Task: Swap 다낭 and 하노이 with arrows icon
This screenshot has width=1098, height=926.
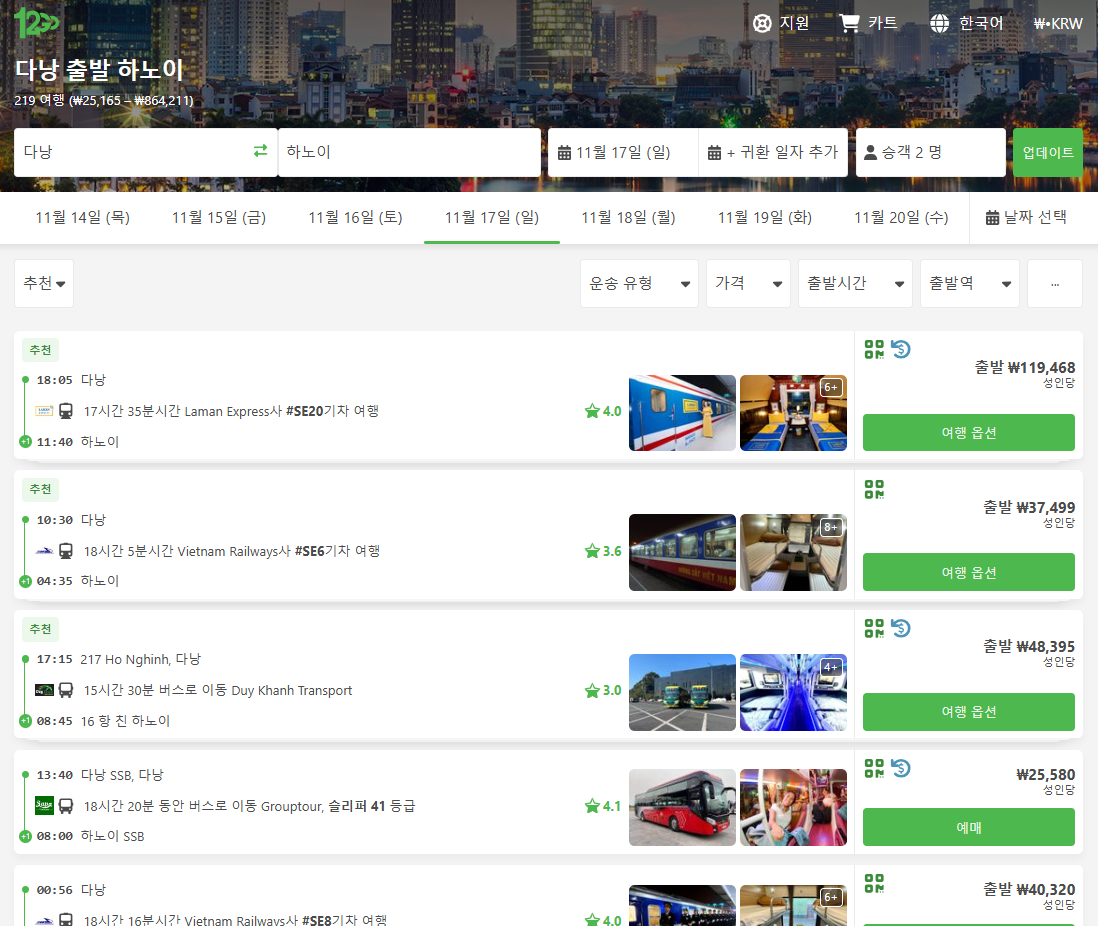Action: [x=260, y=151]
